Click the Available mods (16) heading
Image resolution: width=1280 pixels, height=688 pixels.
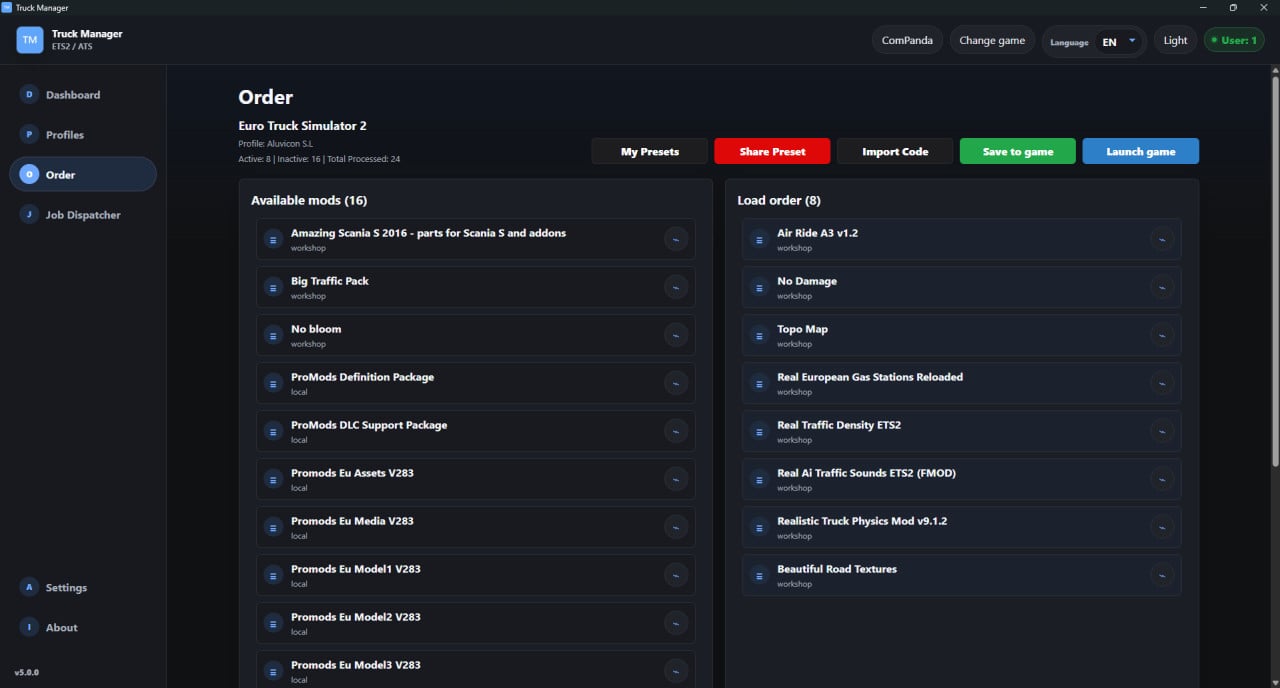pyautogui.click(x=309, y=201)
